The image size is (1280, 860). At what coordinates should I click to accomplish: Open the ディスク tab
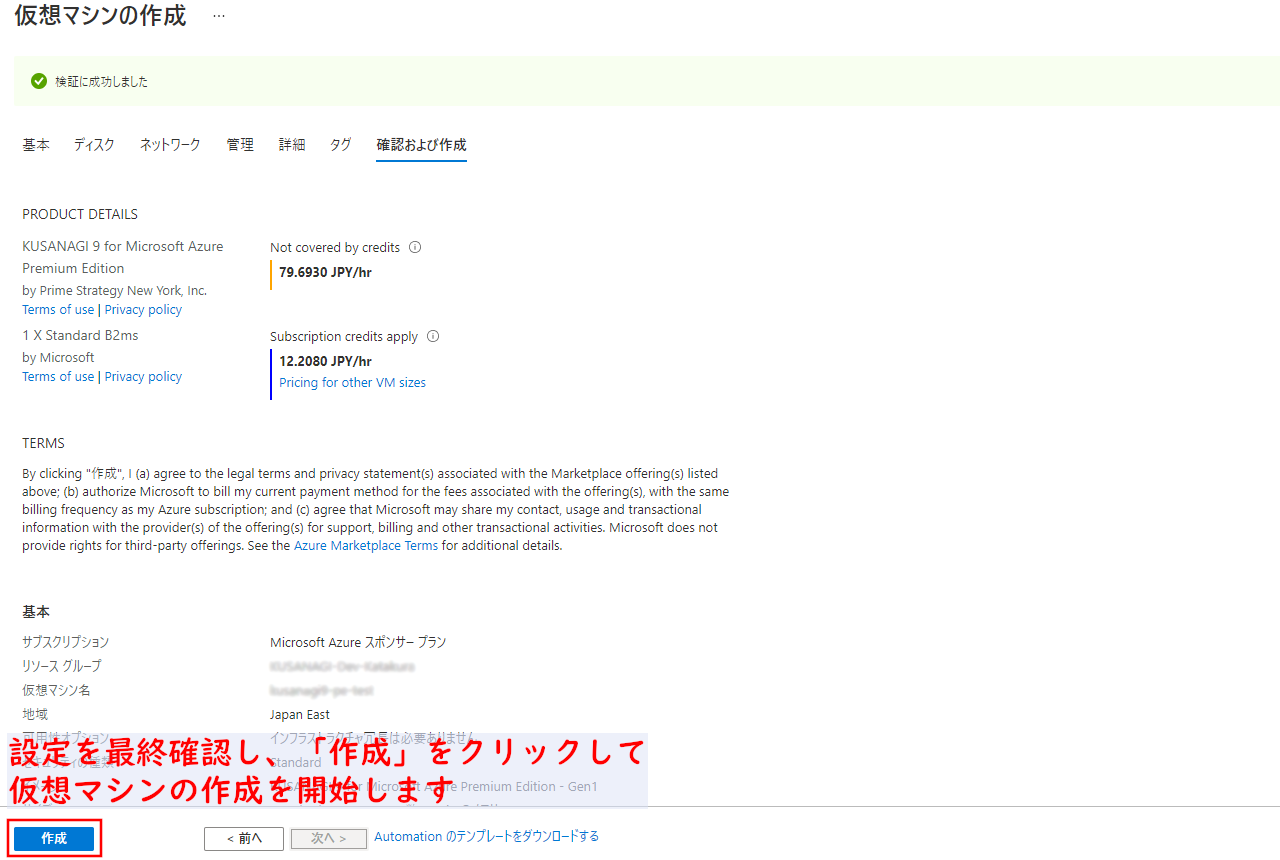(x=94, y=145)
